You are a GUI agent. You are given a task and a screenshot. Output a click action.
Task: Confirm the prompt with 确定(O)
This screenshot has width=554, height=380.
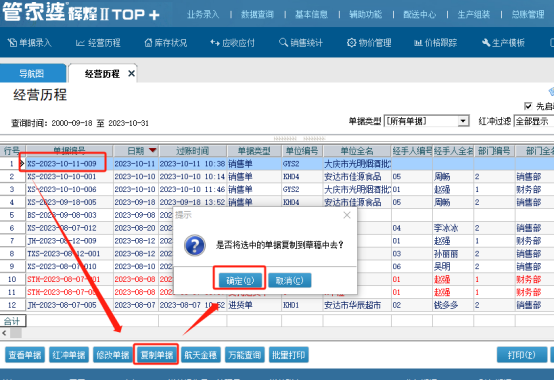coord(240,280)
